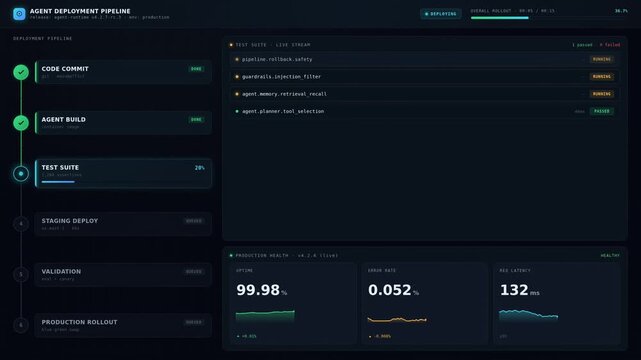Screen dimensions: 641x360
Task: Click the failed tests counter
Action: [x=610, y=45]
